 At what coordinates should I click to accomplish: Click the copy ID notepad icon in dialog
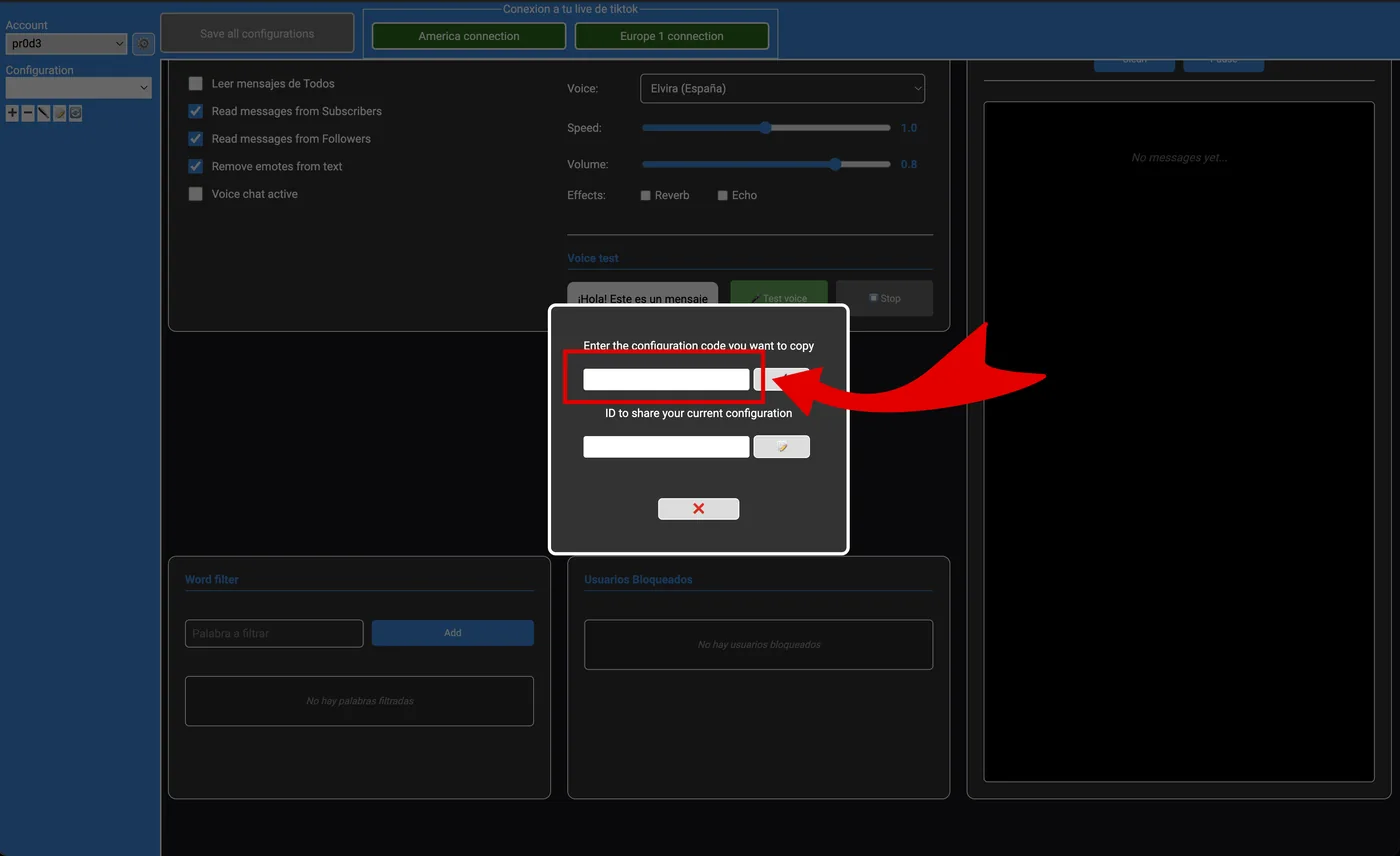point(781,447)
